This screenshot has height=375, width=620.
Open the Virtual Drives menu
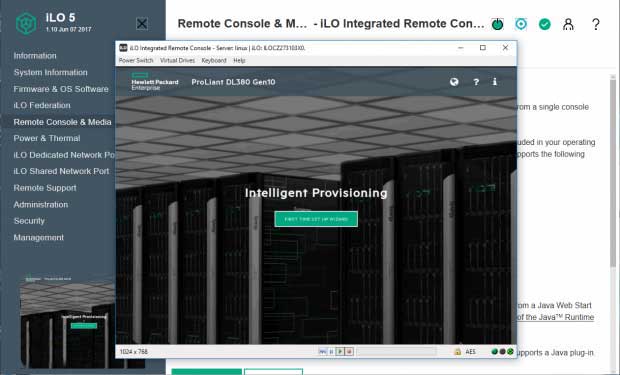coord(178,61)
